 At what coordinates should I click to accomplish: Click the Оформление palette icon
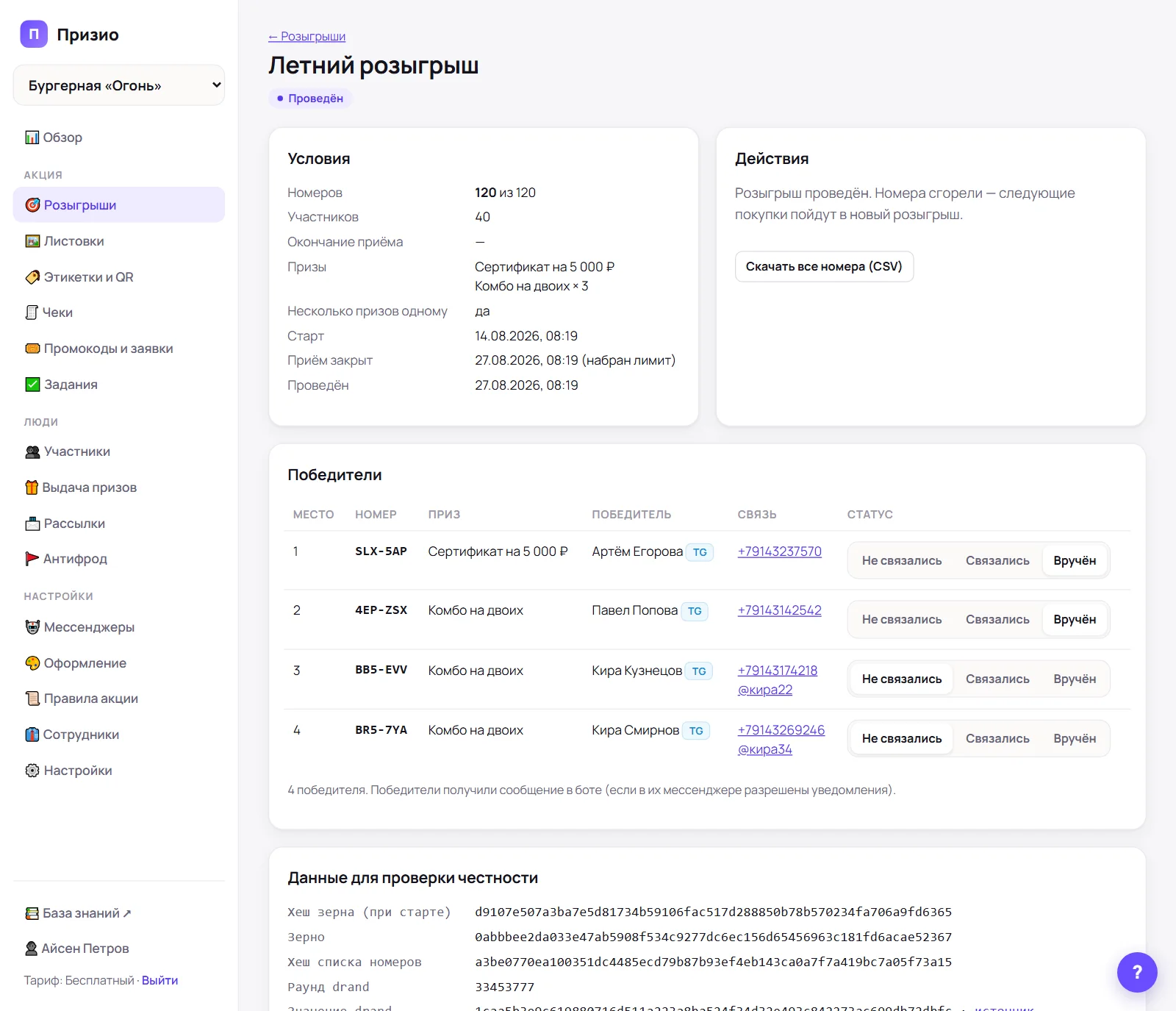[32, 663]
